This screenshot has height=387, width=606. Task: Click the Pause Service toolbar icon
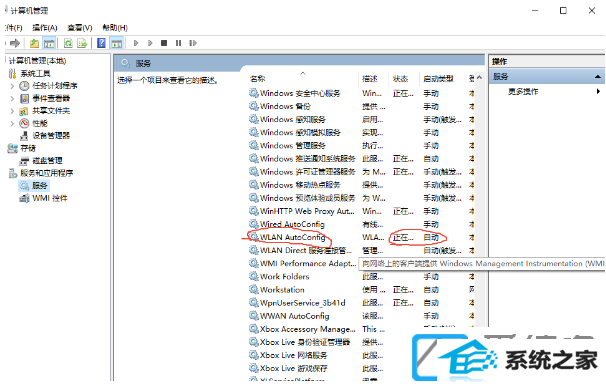178,43
